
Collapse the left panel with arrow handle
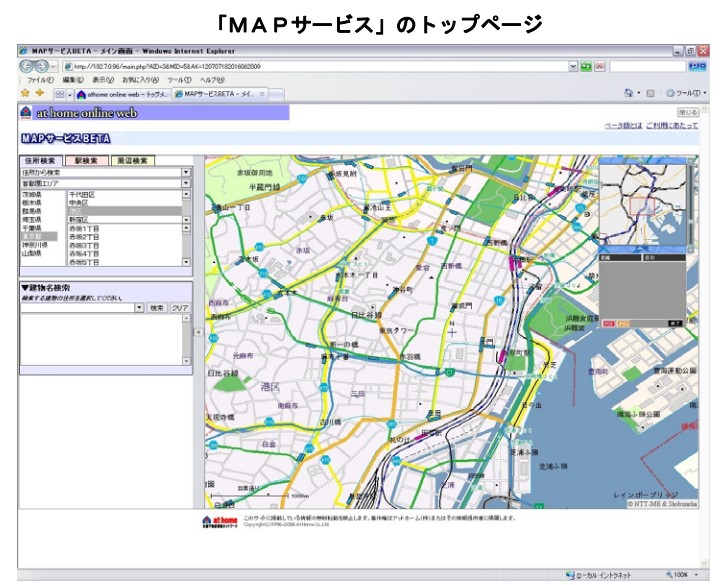click(x=198, y=332)
